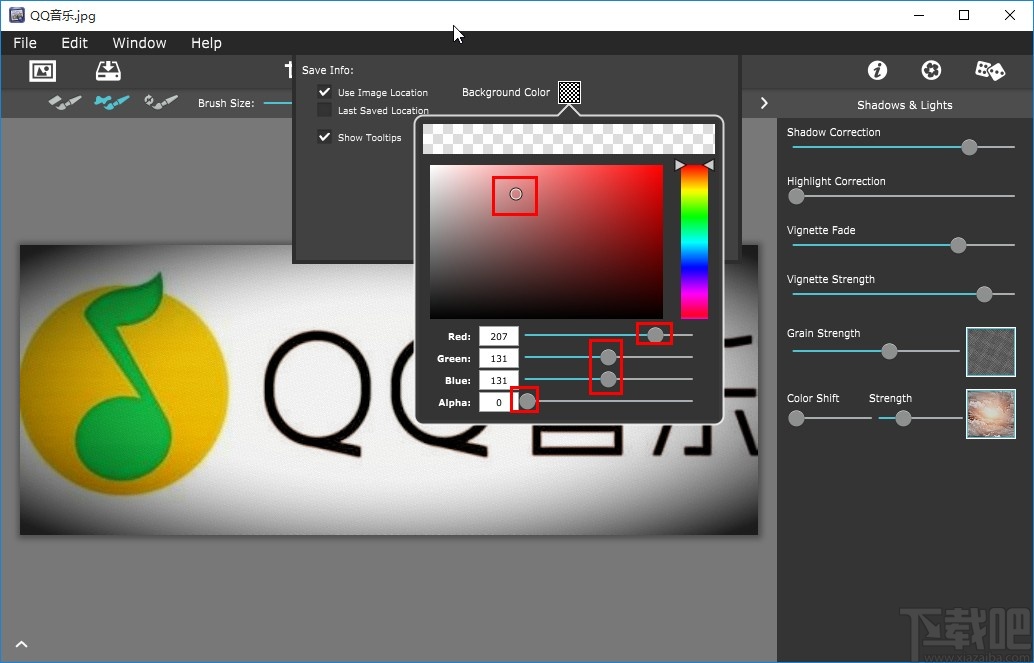Toggle Use Image Location checkbox
The image size is (1034, 663).
[324, 92]
